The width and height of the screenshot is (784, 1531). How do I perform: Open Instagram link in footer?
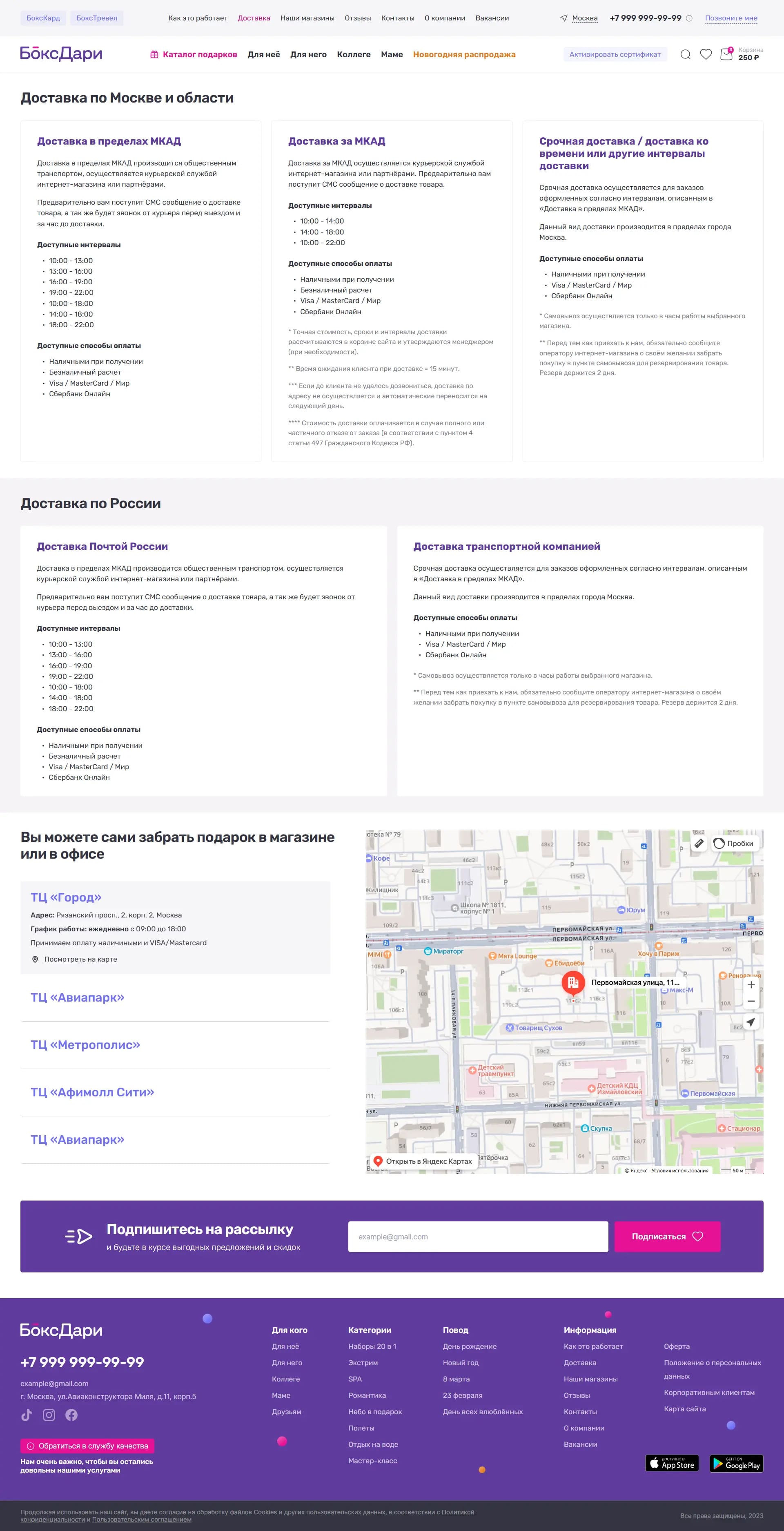49,1415
